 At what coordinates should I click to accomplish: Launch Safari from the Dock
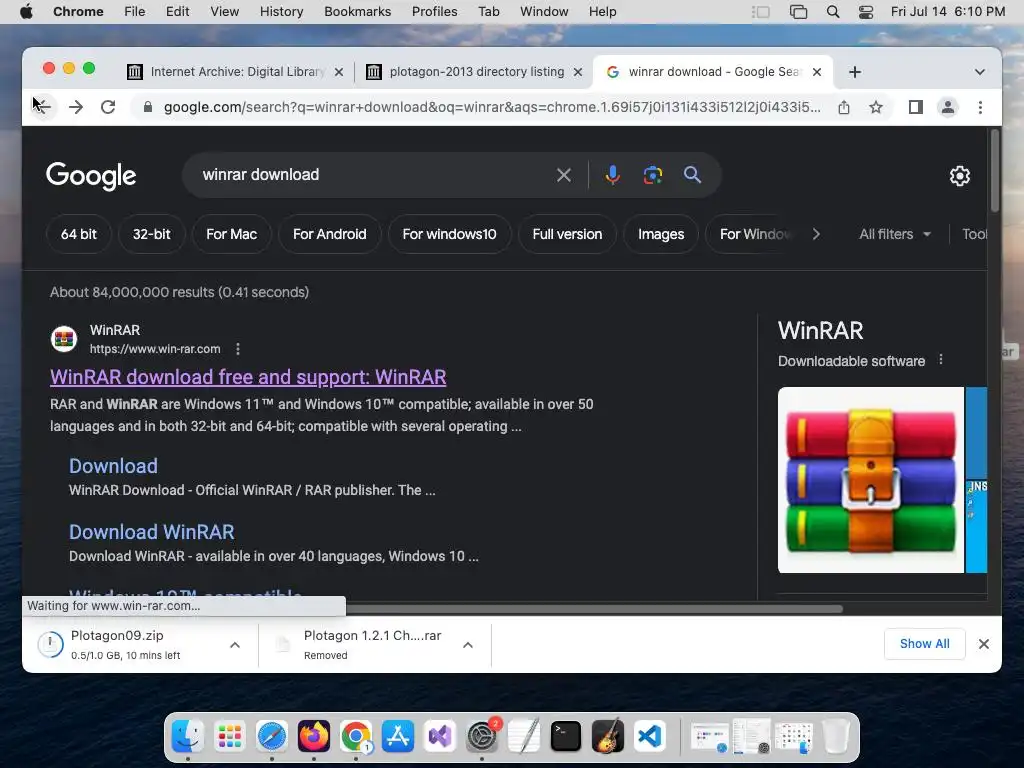272,736
